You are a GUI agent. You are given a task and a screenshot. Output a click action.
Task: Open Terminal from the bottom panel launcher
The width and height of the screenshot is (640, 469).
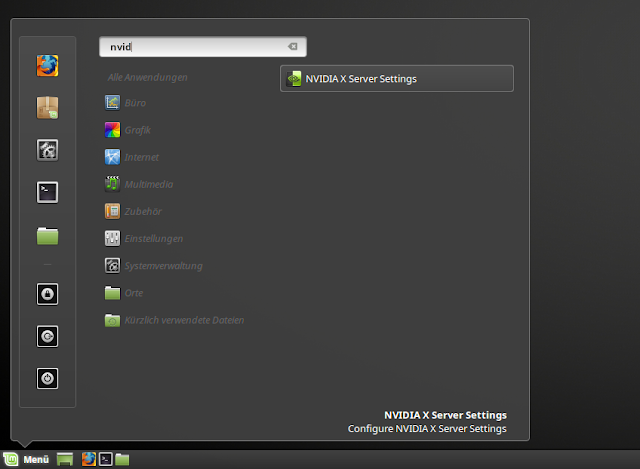[x=105, y=460]
